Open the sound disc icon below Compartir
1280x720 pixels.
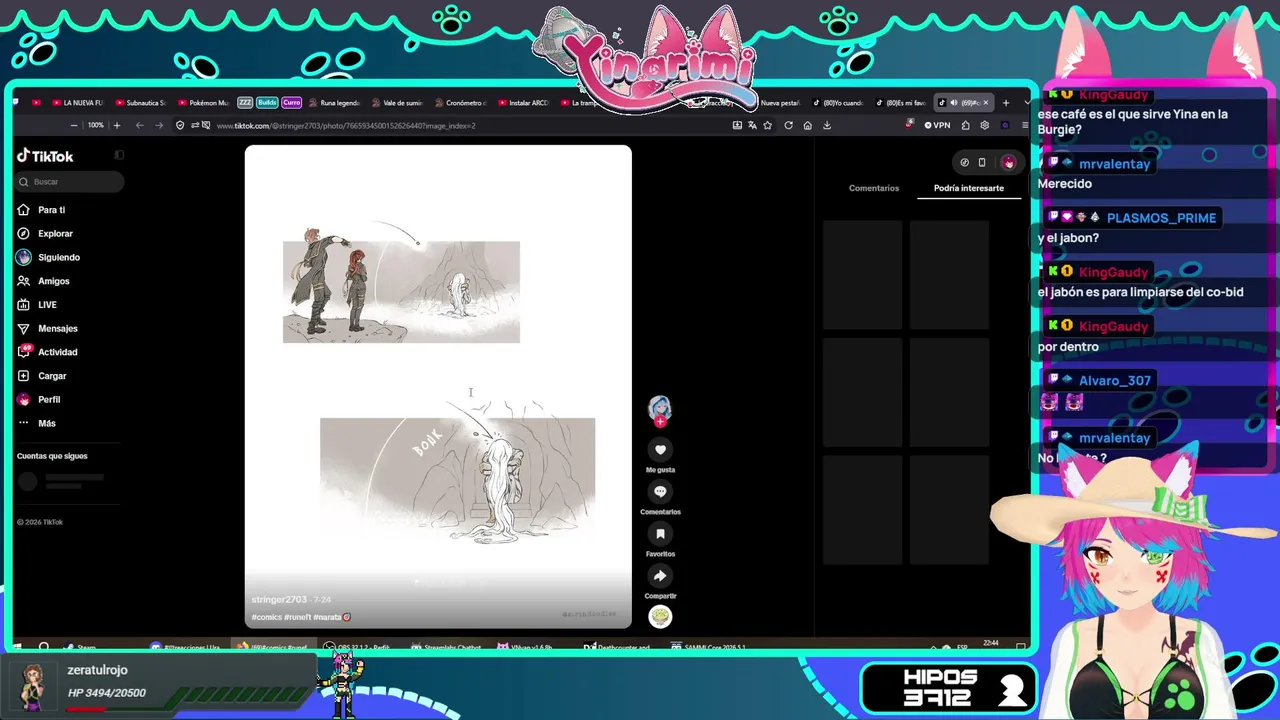pos(660,617)
